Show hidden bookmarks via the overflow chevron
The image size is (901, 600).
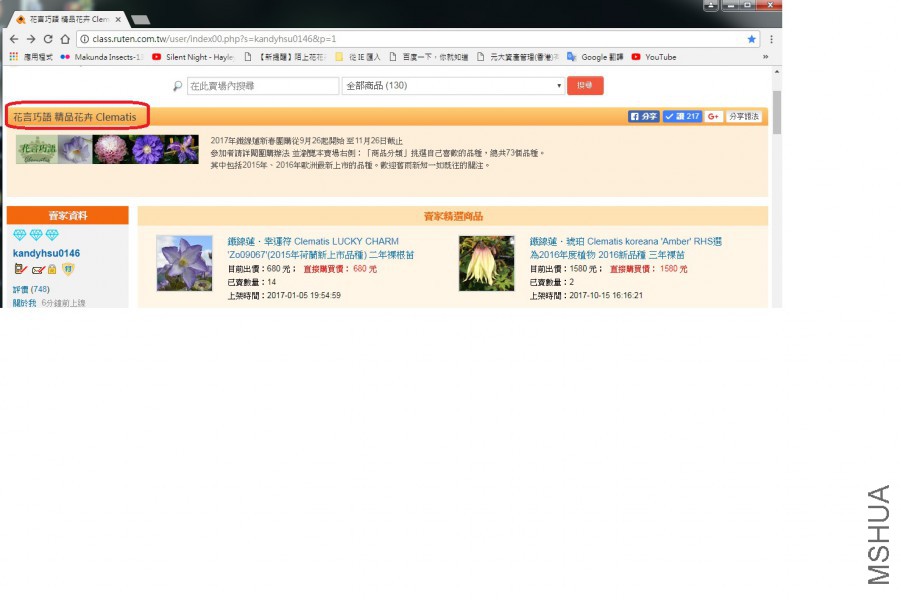pyautogui.click(x=766, y=57)
